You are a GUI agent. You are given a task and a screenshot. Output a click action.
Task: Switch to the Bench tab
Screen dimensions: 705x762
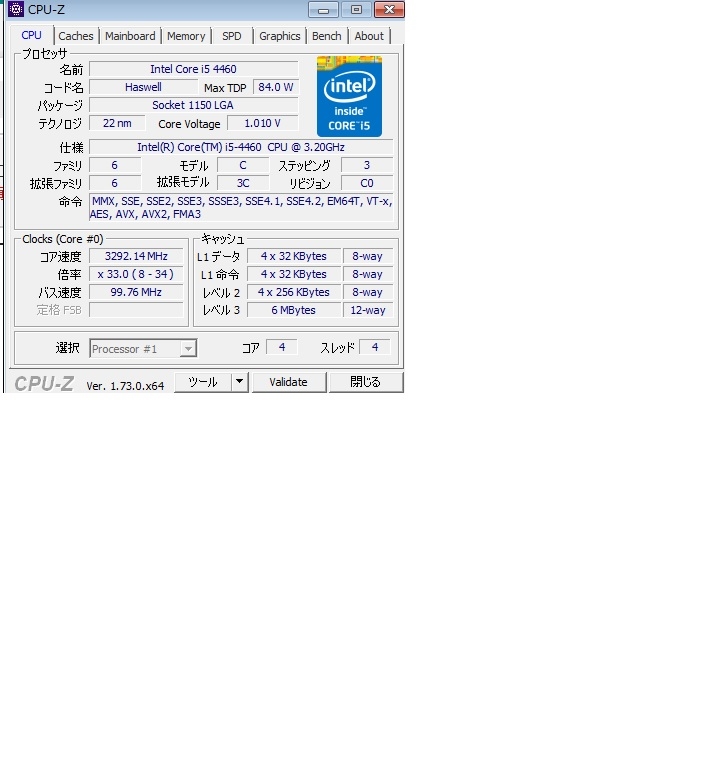click(327, 36)
